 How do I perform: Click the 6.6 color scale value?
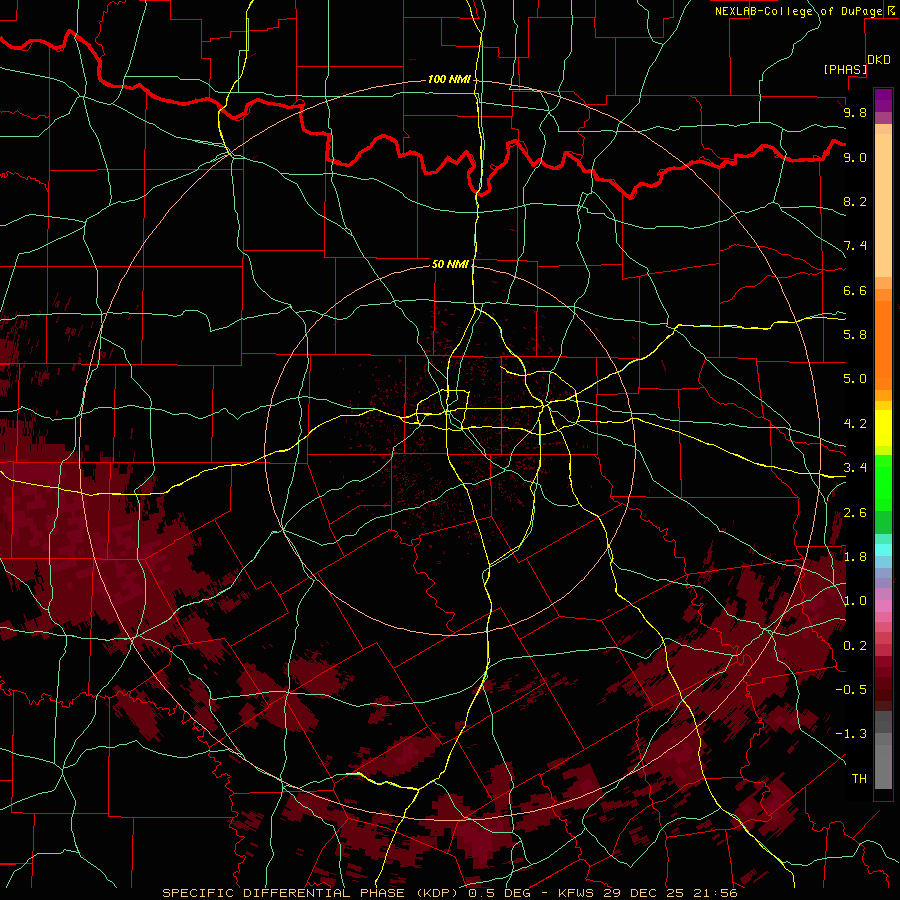pos(855,290)
